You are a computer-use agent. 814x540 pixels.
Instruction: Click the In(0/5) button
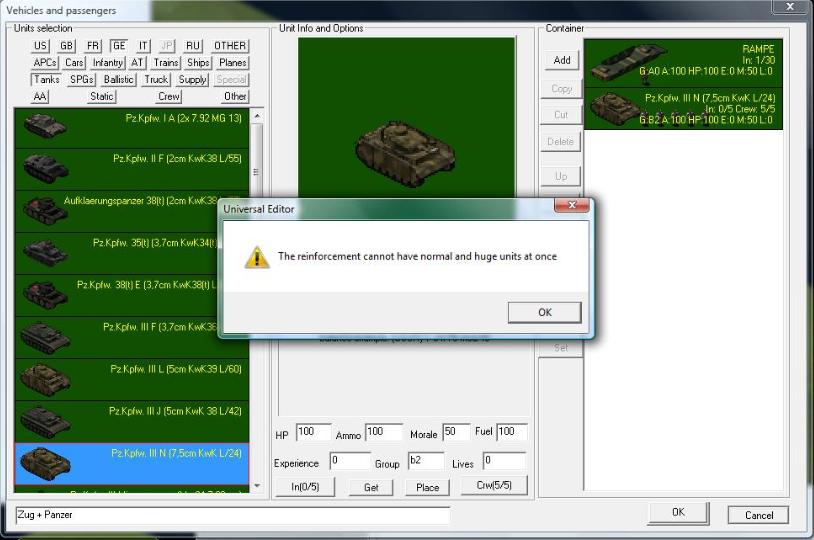click(x=305, y=487)
